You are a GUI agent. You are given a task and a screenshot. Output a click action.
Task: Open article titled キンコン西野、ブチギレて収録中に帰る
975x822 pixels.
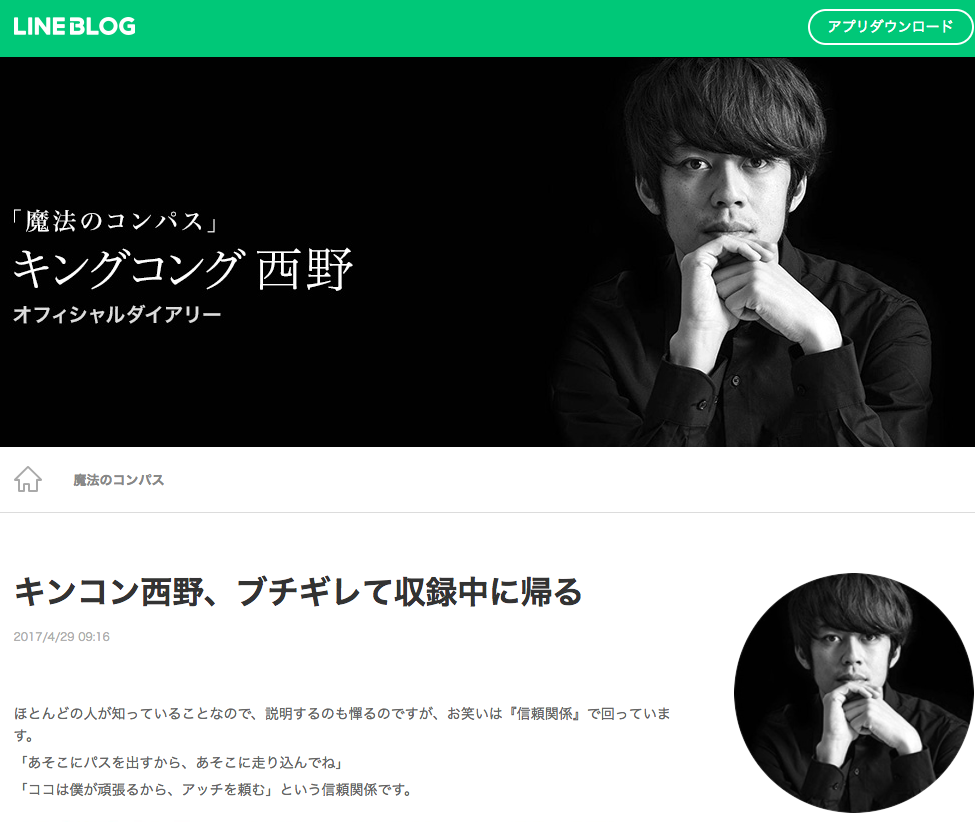tap(297, 591)
